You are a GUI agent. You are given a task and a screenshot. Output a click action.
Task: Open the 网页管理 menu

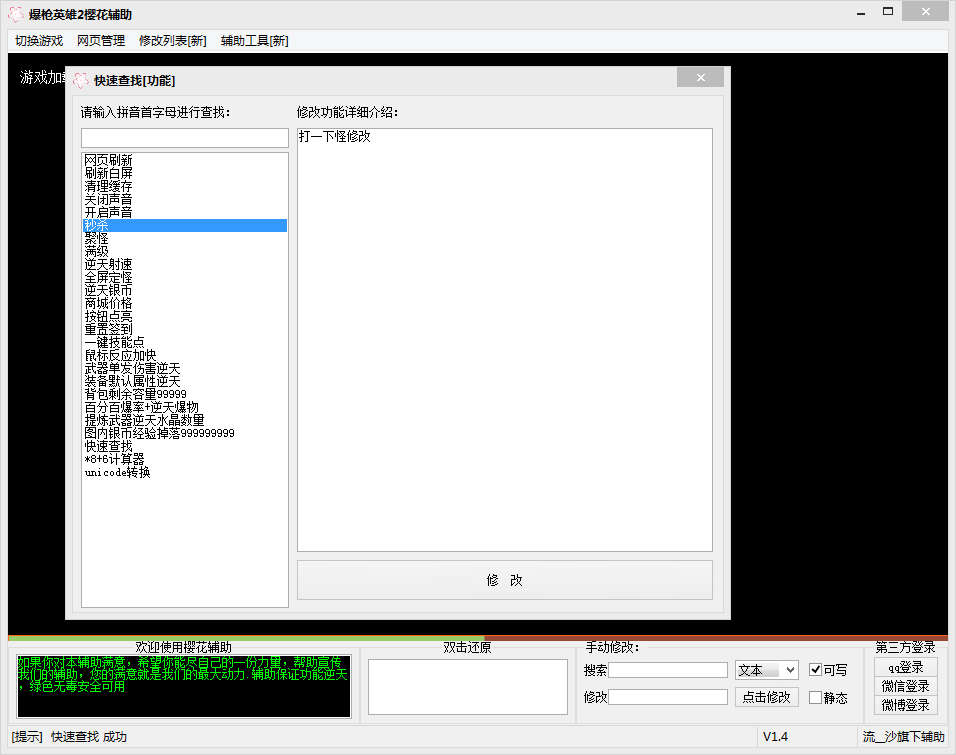(x=101, y=41)
